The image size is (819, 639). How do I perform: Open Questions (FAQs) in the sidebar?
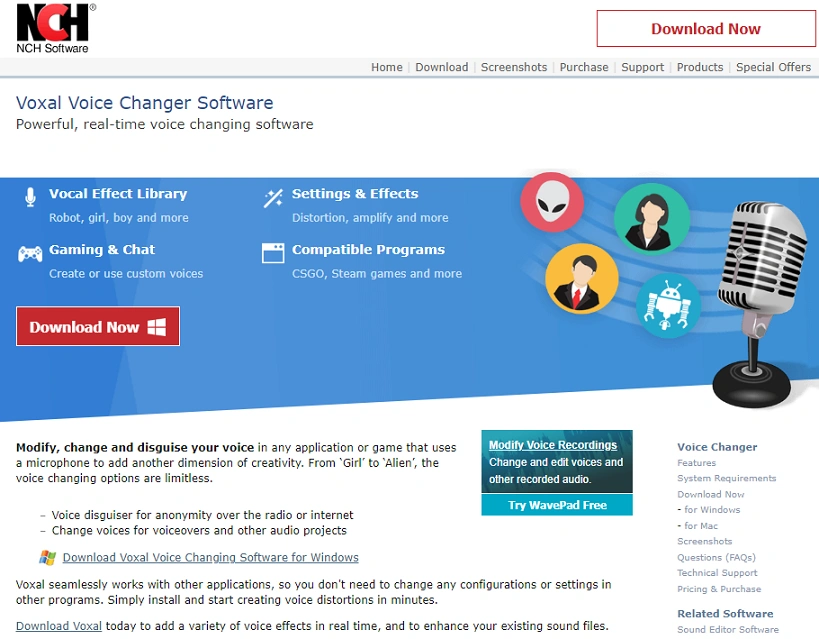(716, 557)
